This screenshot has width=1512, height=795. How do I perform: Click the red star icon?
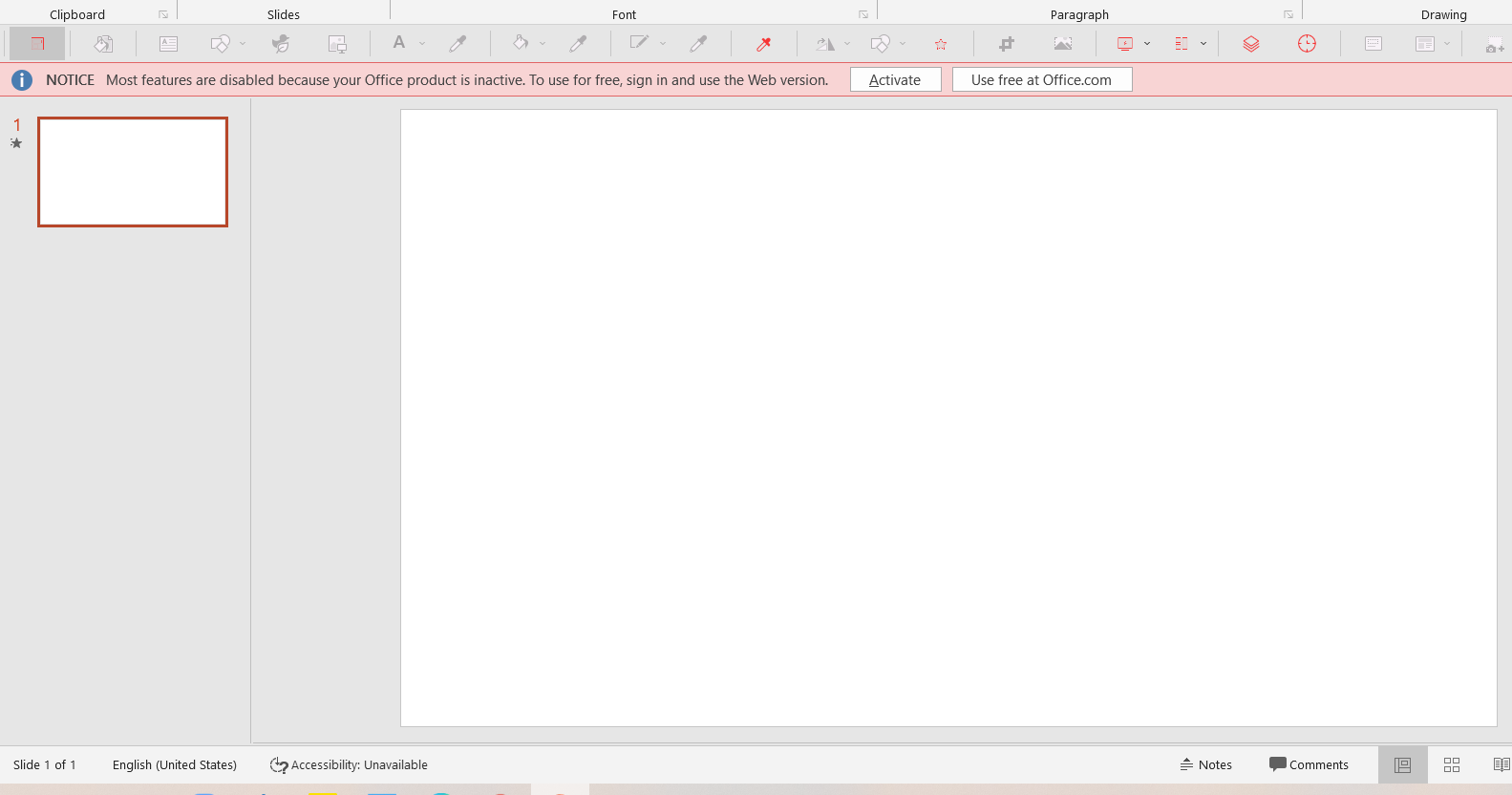pyautogui.click(x=941, y=45)
